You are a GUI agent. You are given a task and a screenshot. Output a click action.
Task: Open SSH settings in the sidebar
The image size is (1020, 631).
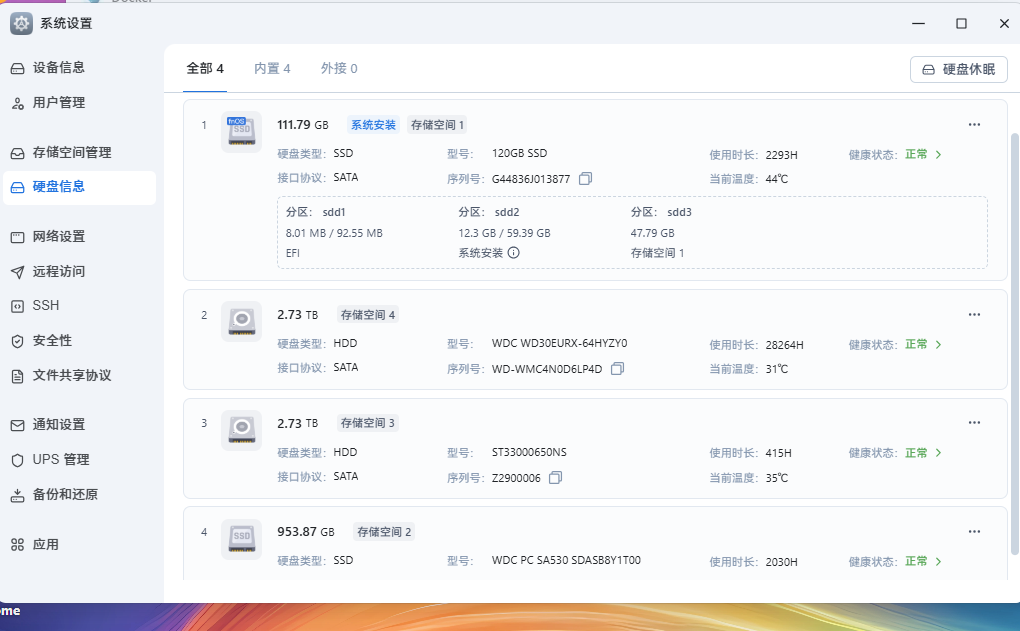click(x=46, y=306)
